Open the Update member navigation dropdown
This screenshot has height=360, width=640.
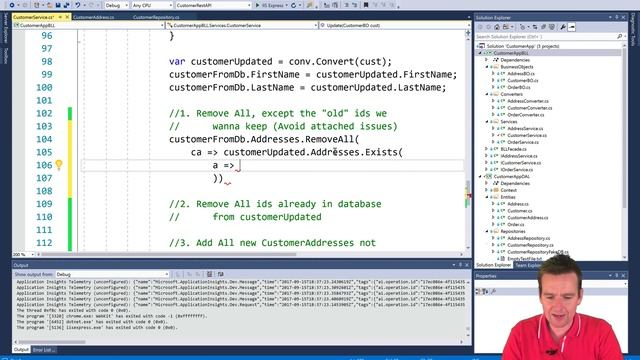coord(394,25)
